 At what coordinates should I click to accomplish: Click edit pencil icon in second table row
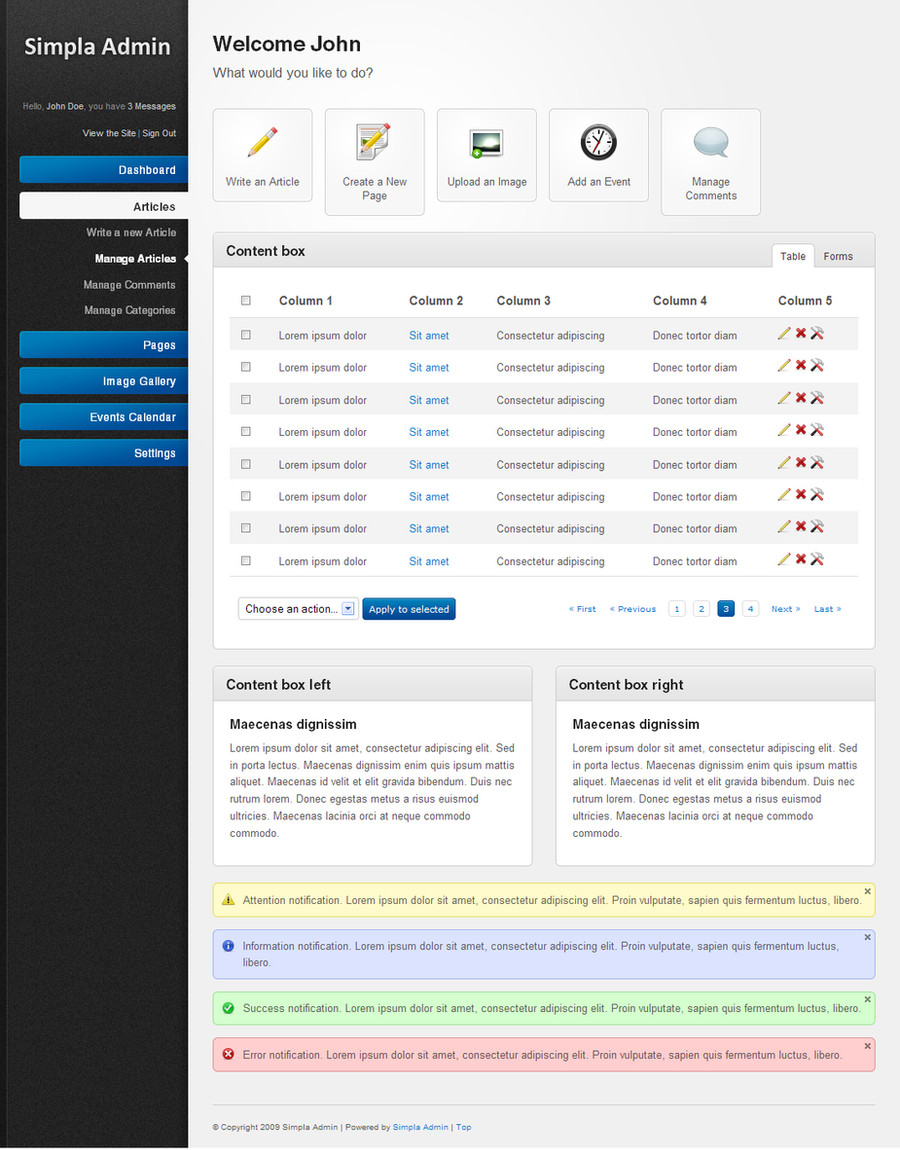coord(784,365)
